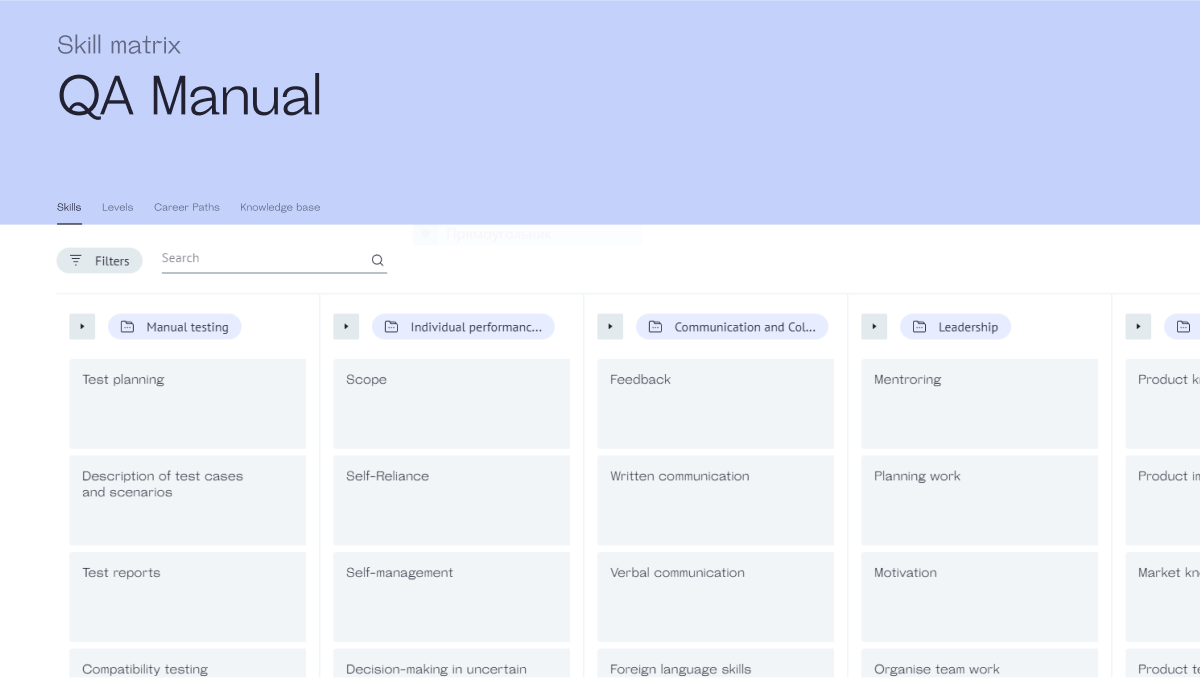Open the Compatibility testing skill card

(x=187, y=664)
